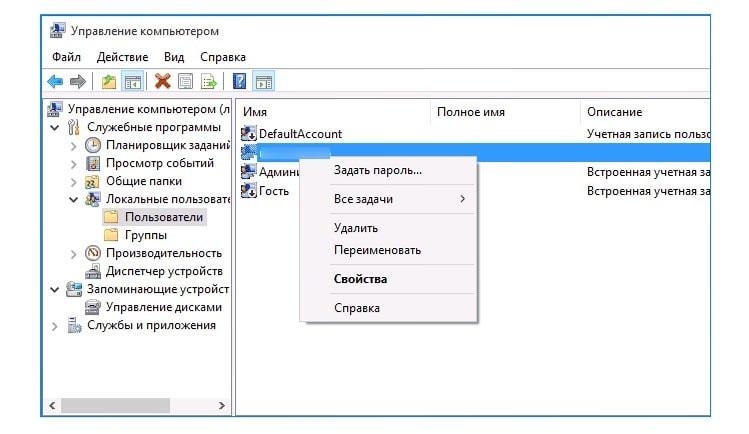Choose Удалить from context menu

[x=388, y=228]
